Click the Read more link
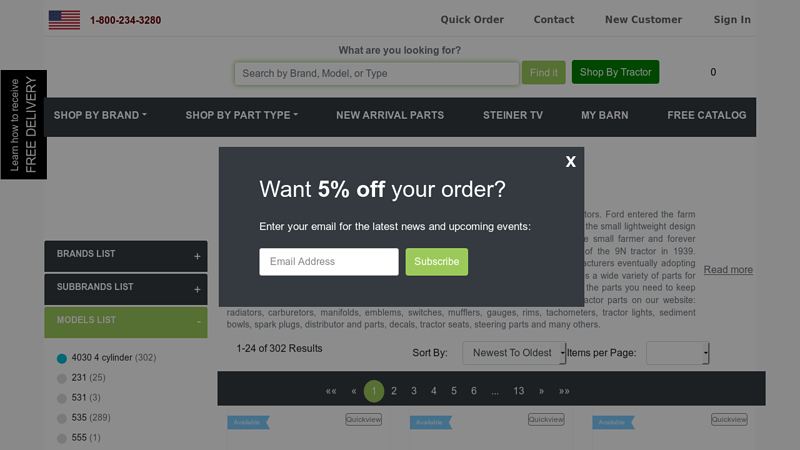The width and height of the screenshot is (800, 450). (728, 269)
